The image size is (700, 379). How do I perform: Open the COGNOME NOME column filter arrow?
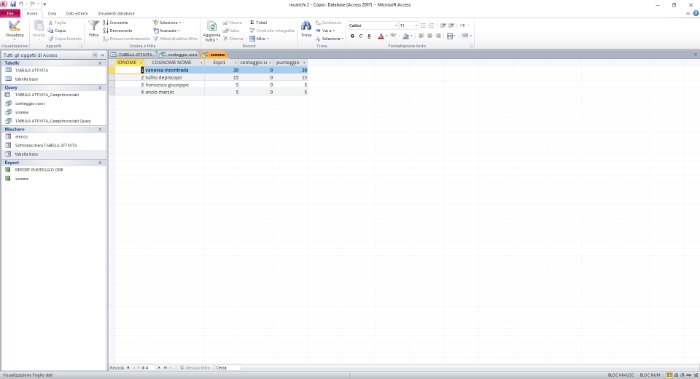tap(201, 62)
